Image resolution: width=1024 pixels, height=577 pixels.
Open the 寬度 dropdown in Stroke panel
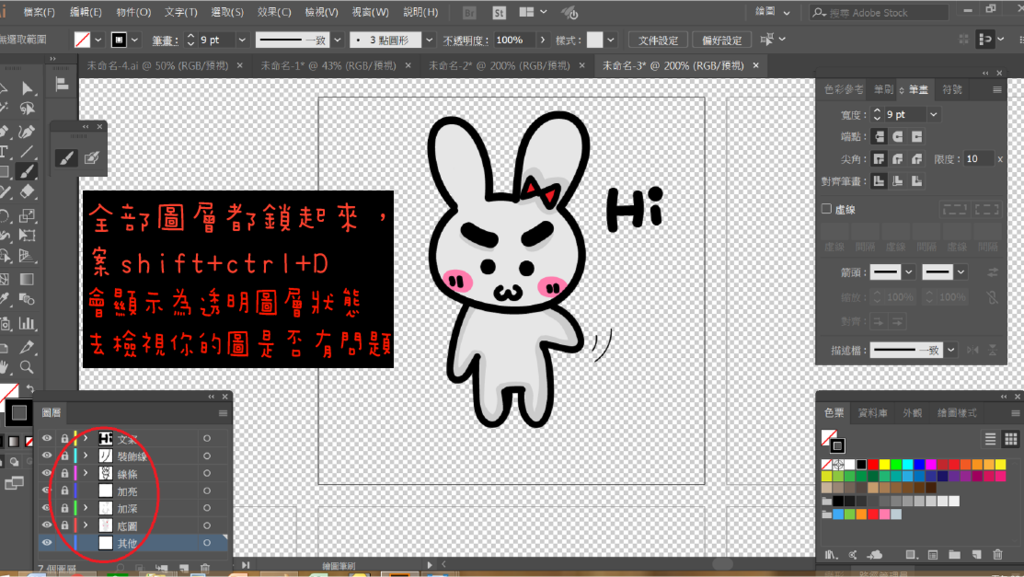pos(934,115)
